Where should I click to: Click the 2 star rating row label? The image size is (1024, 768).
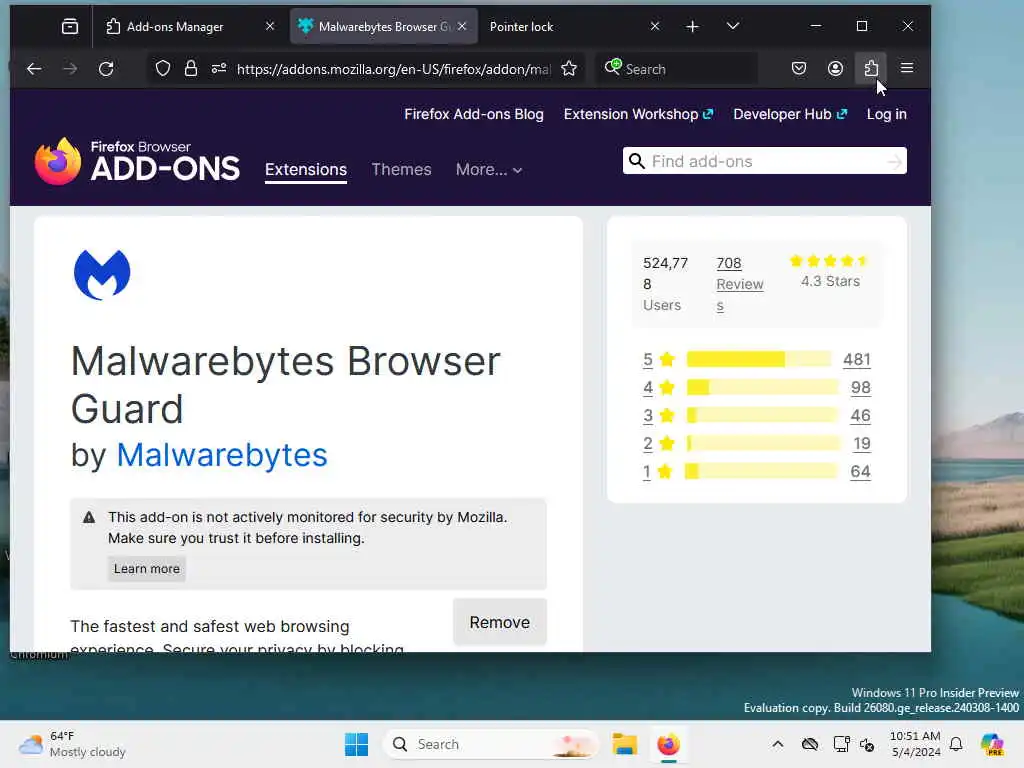click(647, 443)
